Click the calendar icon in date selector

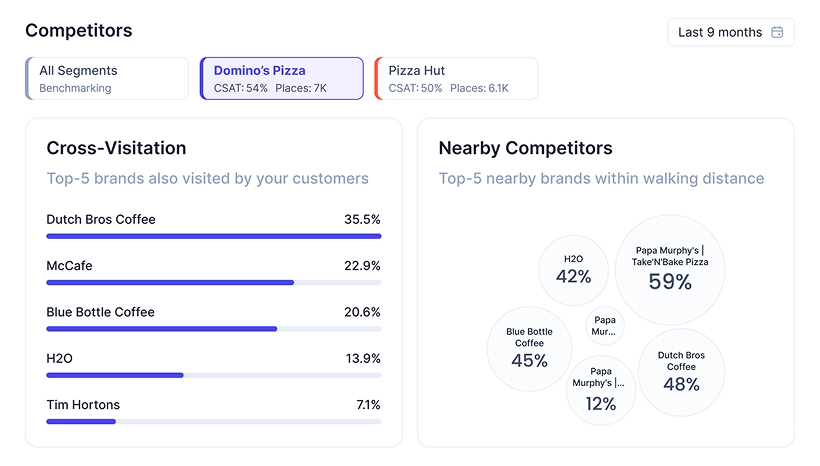tap(777, 32)
